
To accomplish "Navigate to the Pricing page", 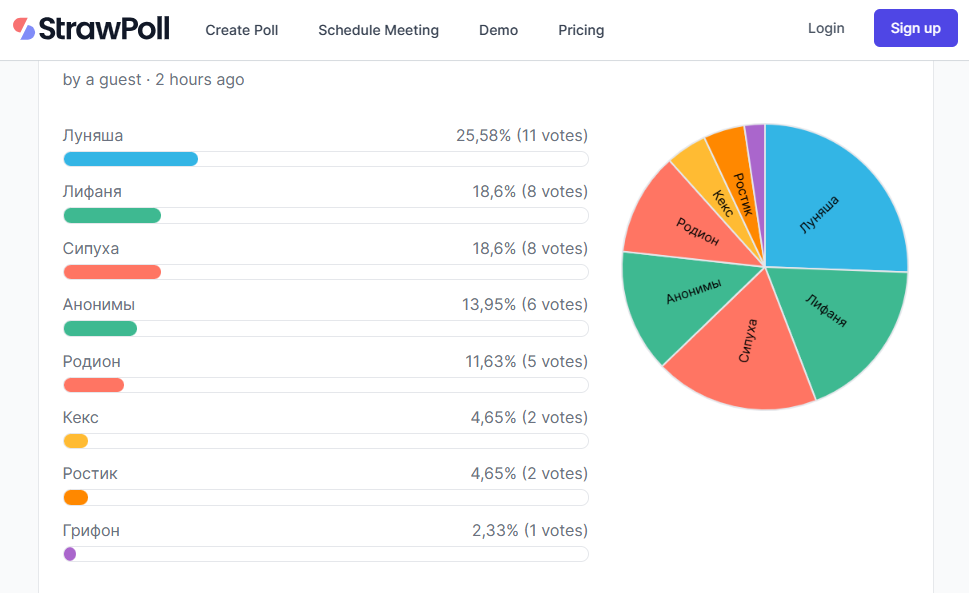I will pyautogui.click(x=581, y=30).
